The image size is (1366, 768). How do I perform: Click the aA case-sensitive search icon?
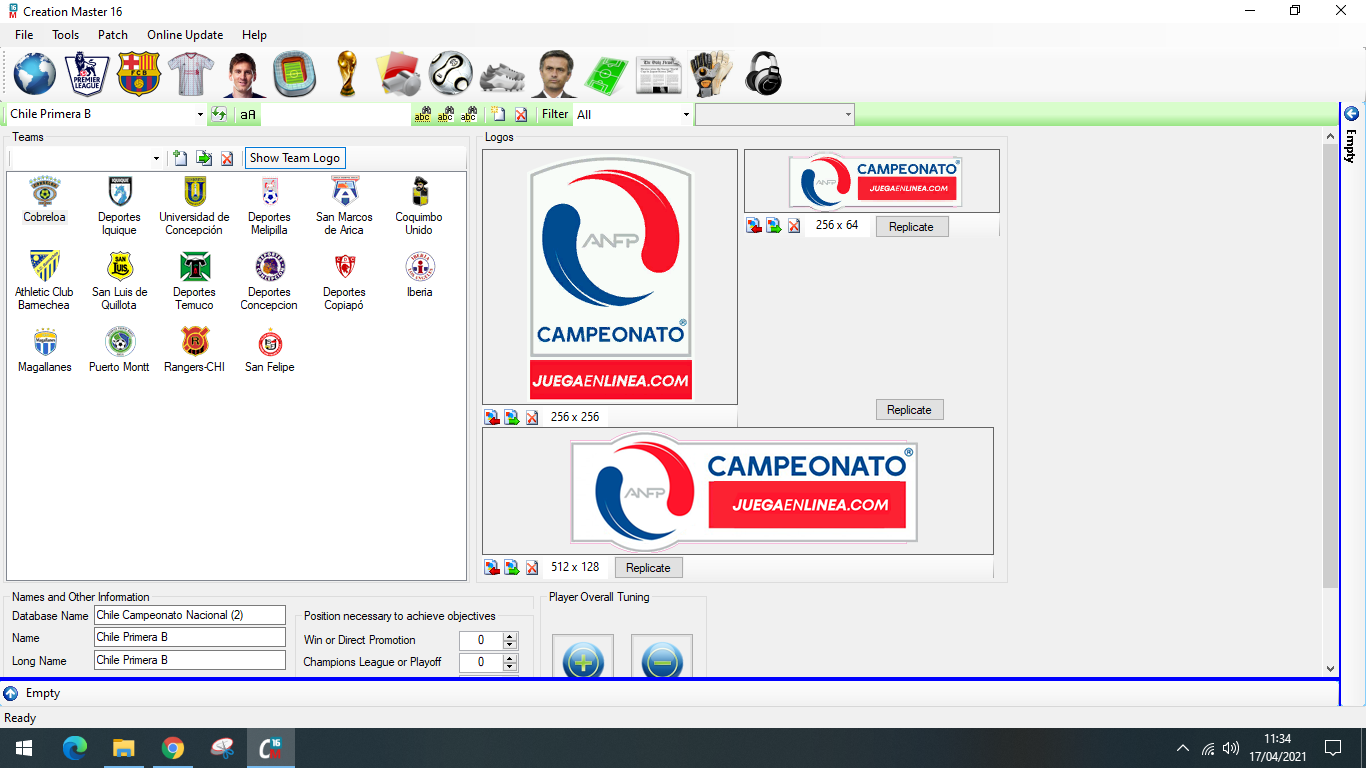[248, 114]
